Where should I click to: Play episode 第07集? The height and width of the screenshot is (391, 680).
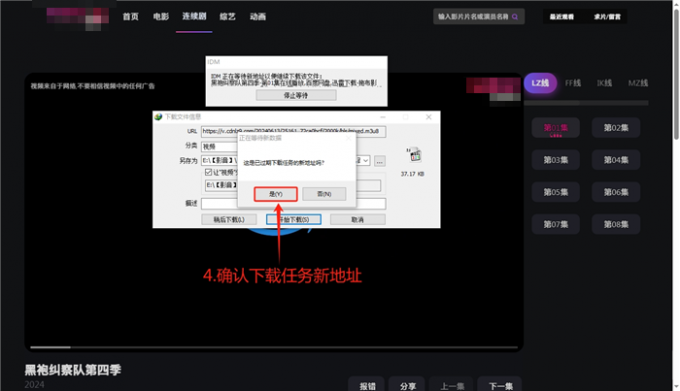pos(556,225)
